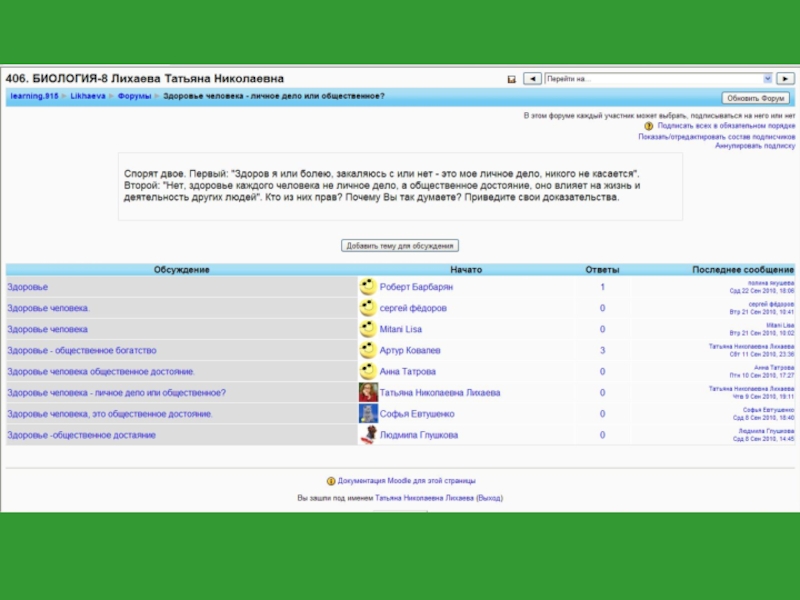Click reply count 0 in Mitani Lisa row
The width and height of the screenshot is (800, 600).
click(x=603, y=330)
